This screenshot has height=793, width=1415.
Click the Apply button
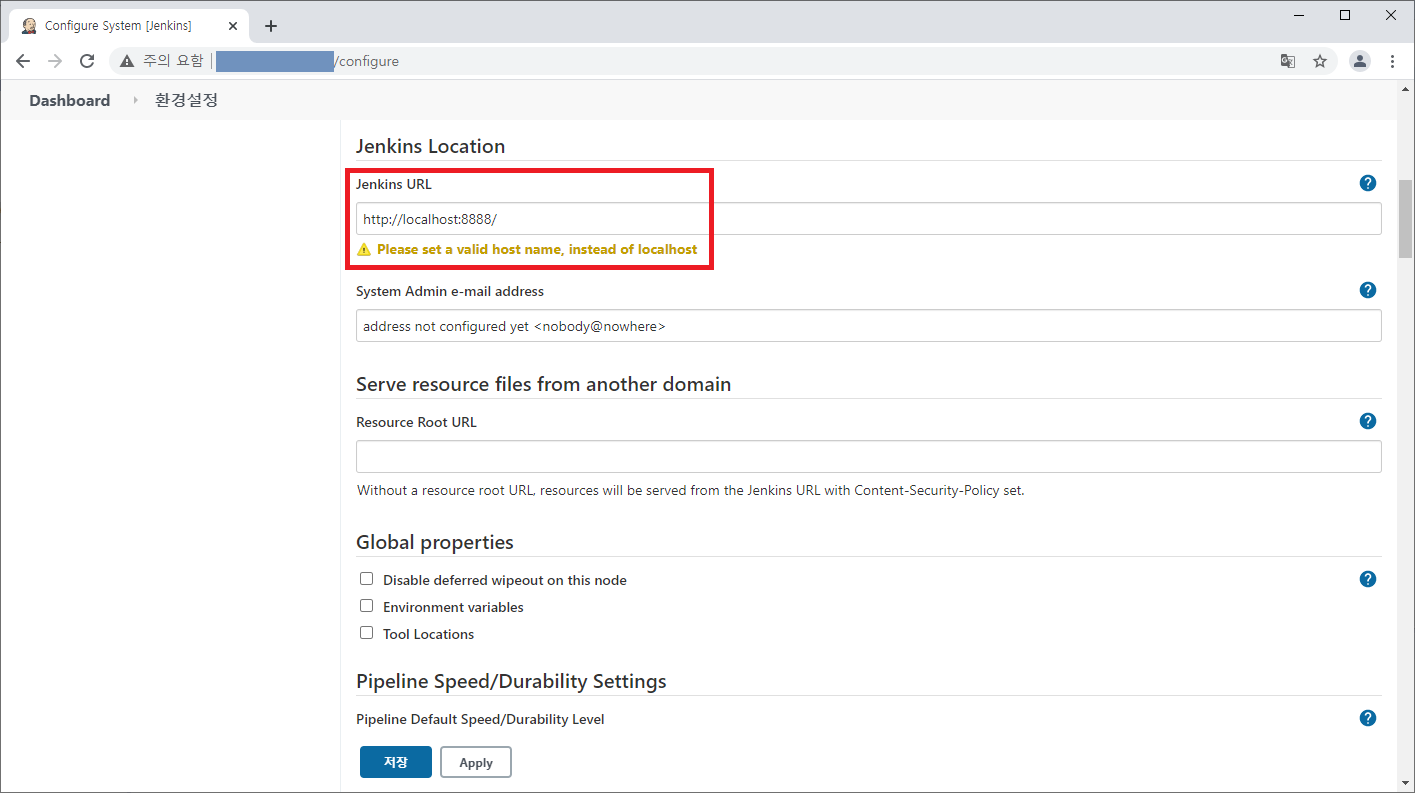pos(476,762)
